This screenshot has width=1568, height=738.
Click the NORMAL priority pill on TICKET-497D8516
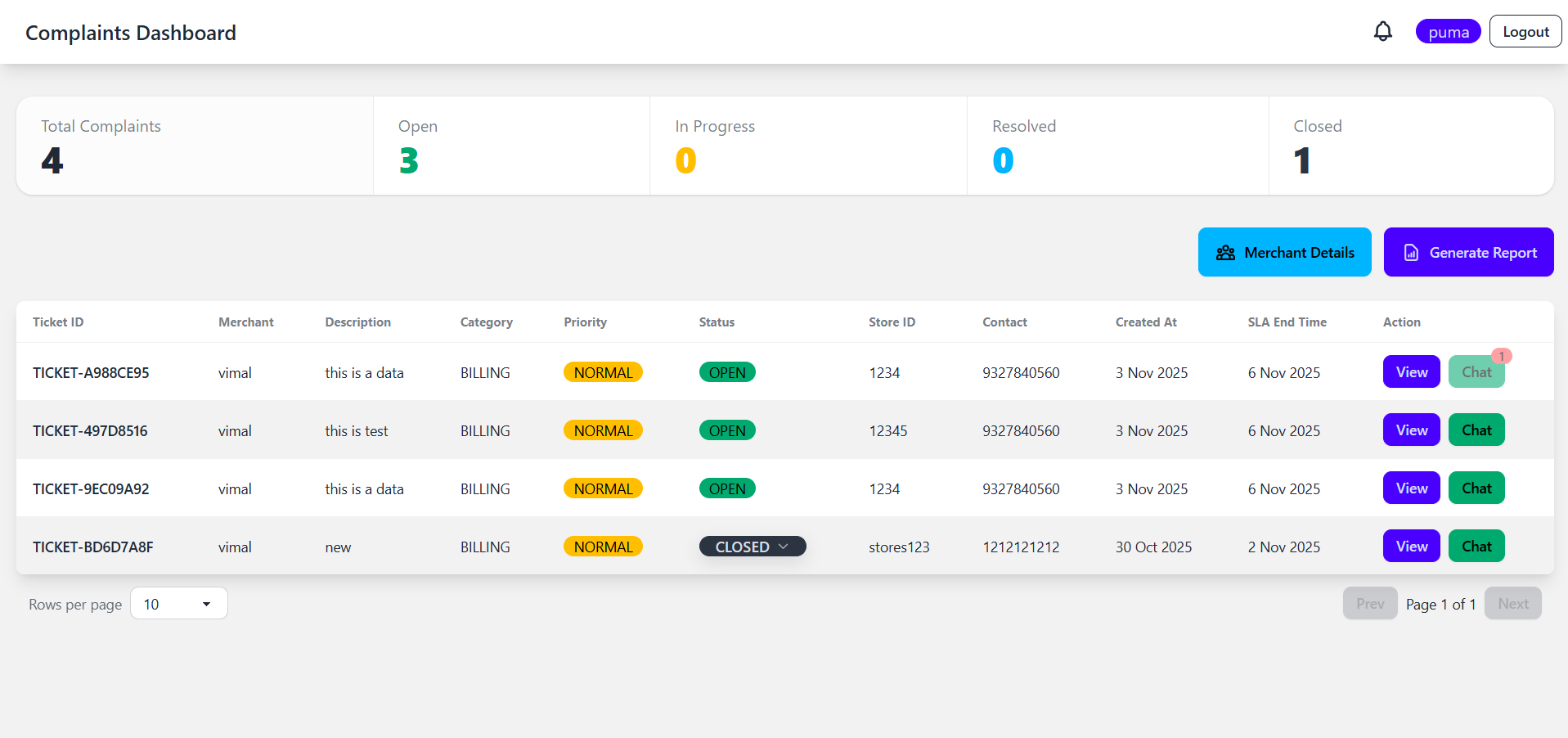[603, 430]
